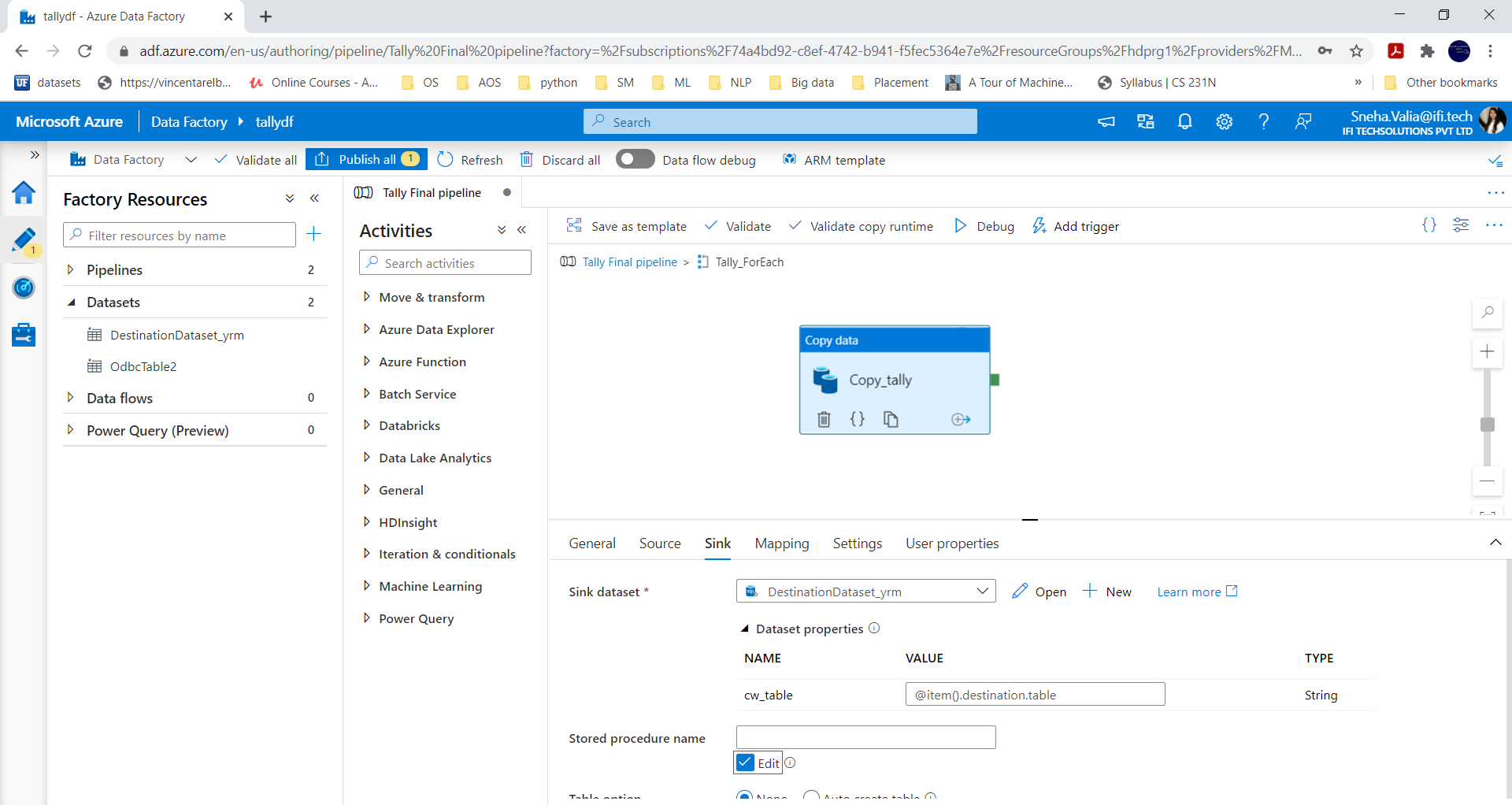Collapse Dataset properties section triangle

[745, 629]
